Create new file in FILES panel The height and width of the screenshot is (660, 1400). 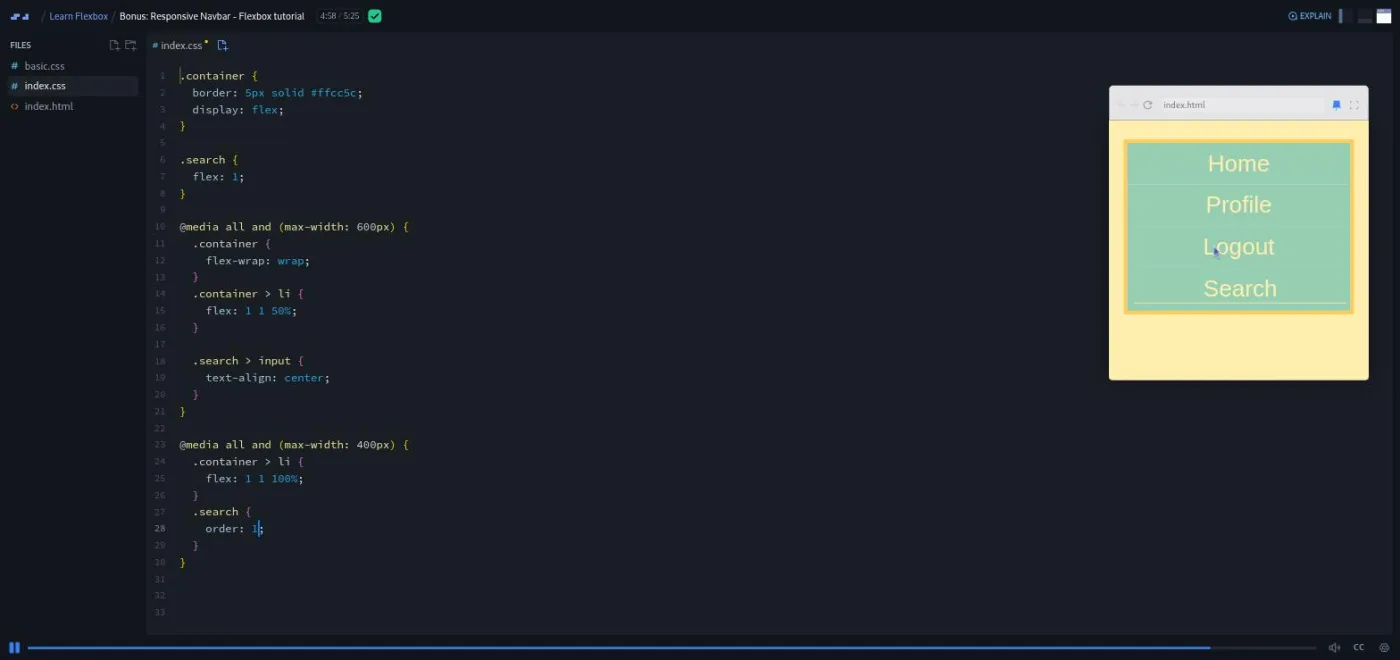114,45
